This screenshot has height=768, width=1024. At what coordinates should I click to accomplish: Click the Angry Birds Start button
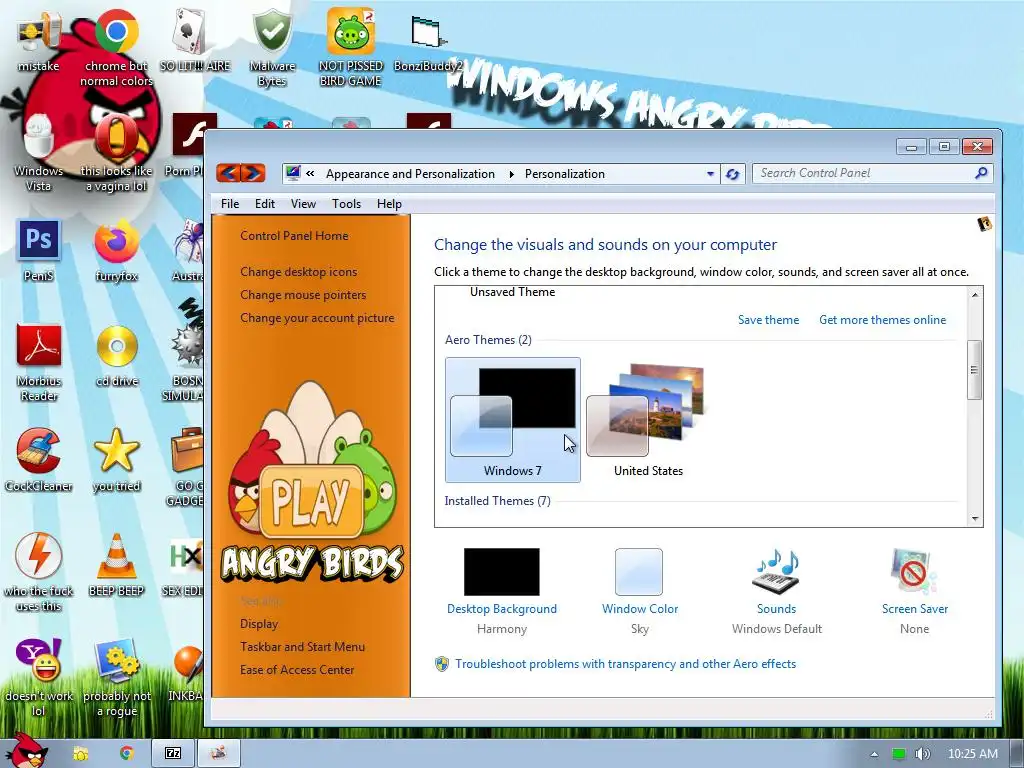click(x=27, y=751)
